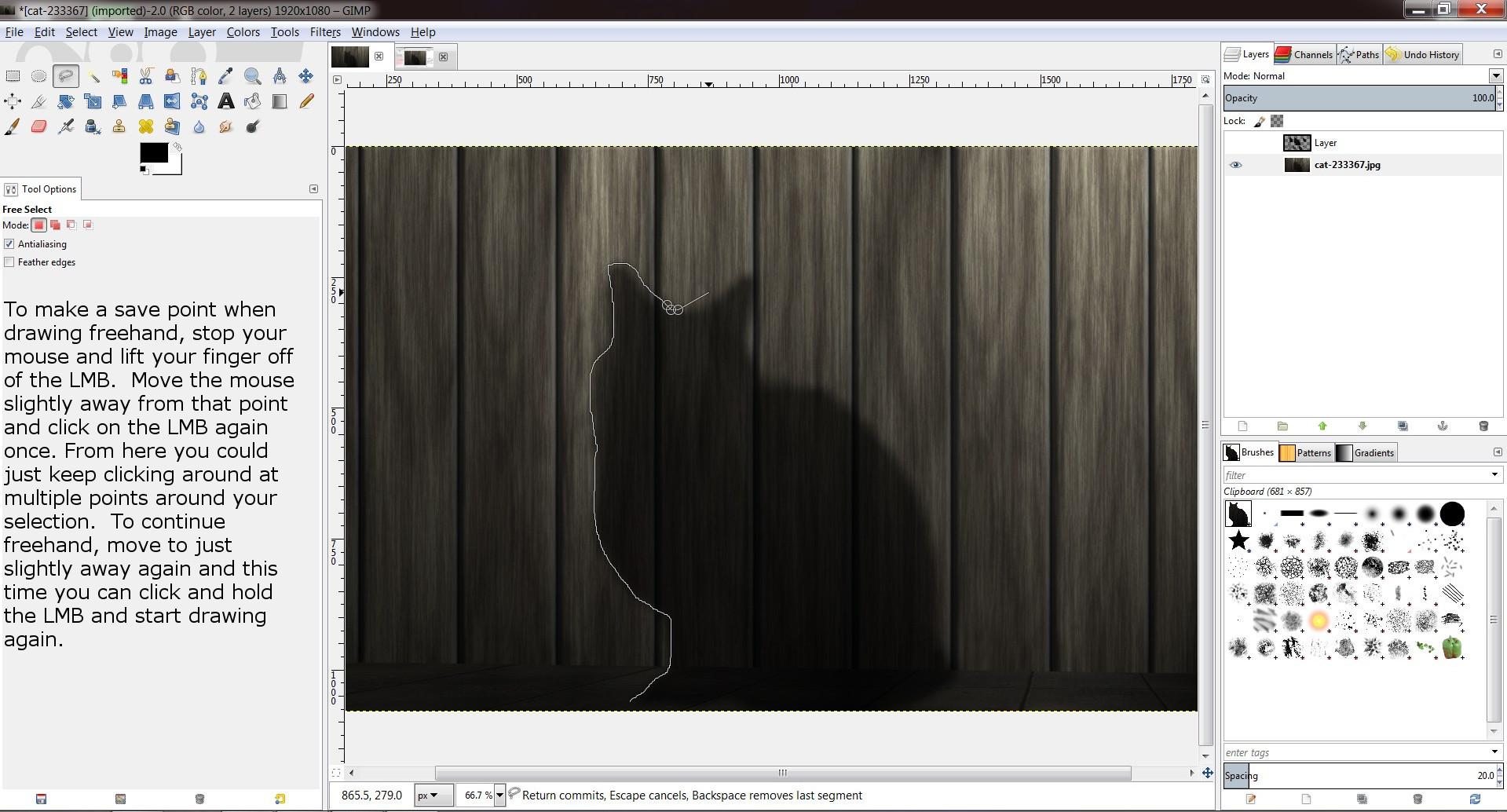Select the Heal tool bandage icon

146,126
